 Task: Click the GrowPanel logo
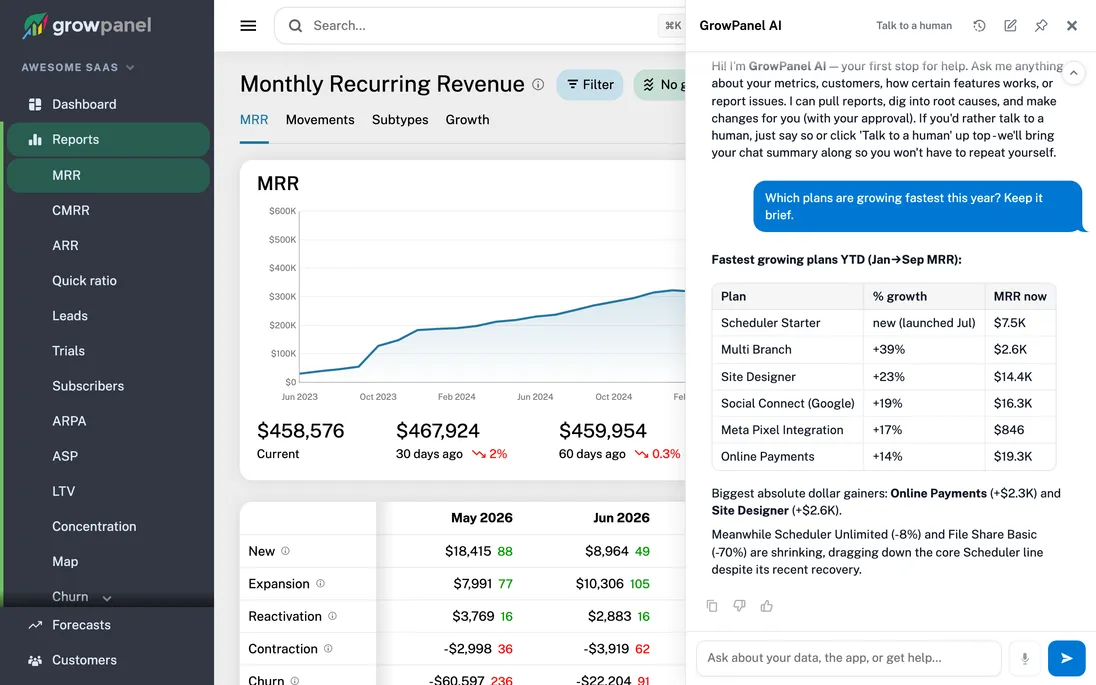pos(87,26)
